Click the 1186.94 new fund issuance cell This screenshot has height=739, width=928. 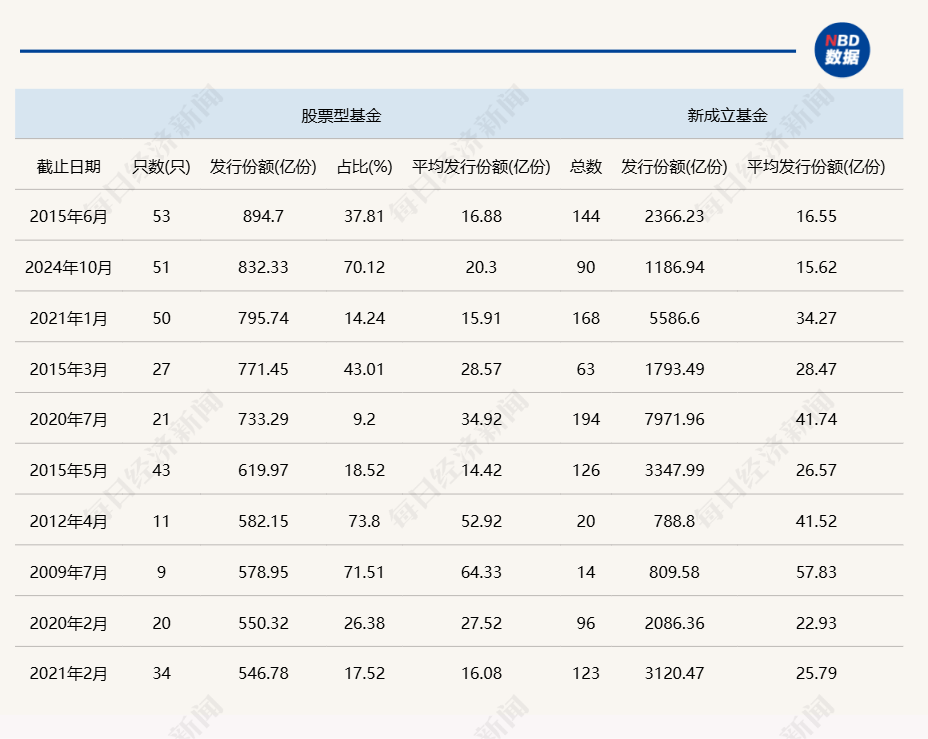675,267
